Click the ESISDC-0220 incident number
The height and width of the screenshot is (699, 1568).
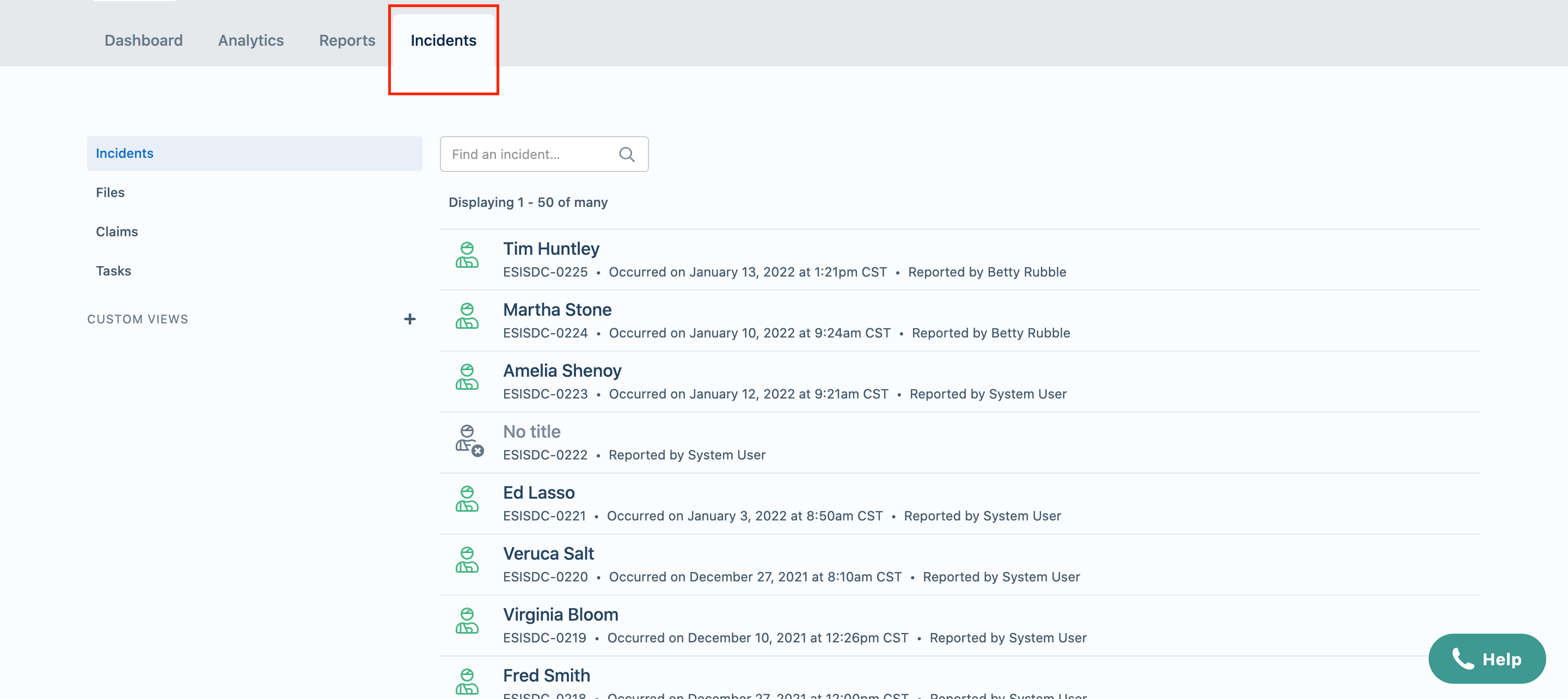pos(545,577)
